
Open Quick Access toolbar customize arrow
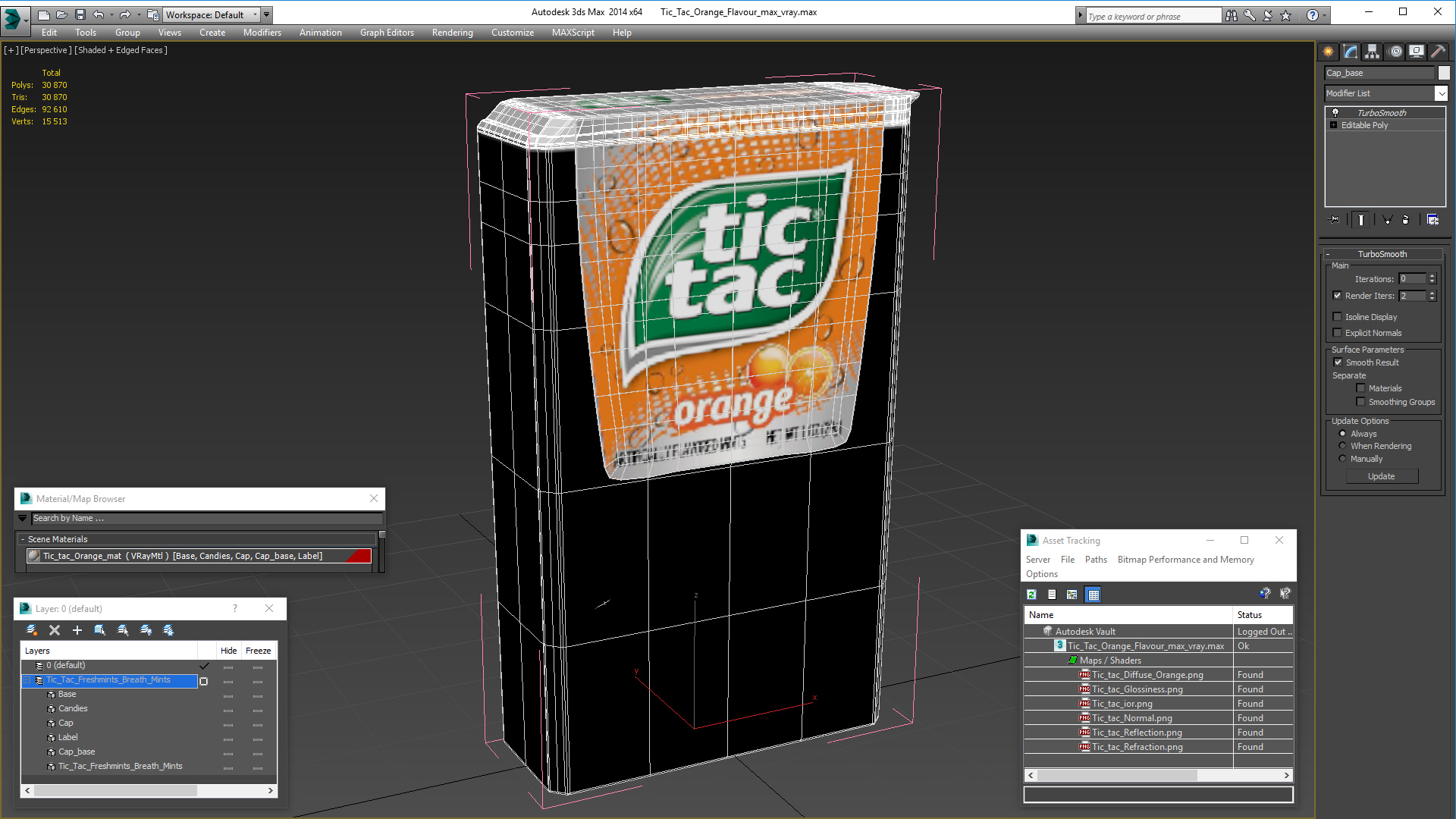click(x=267, y=14)
